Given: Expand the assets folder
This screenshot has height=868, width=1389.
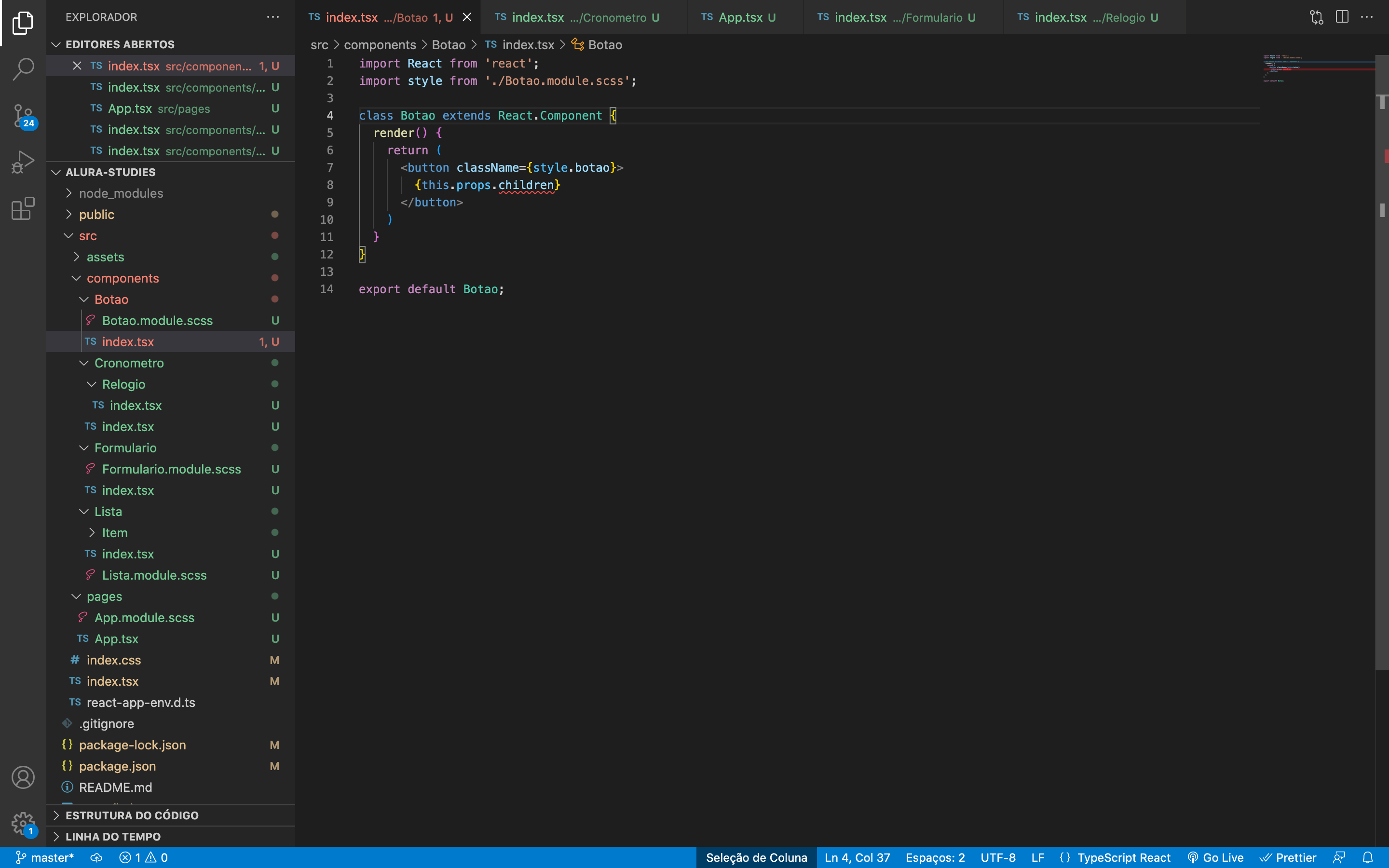Looking at the screenshot, I should 171,257.
